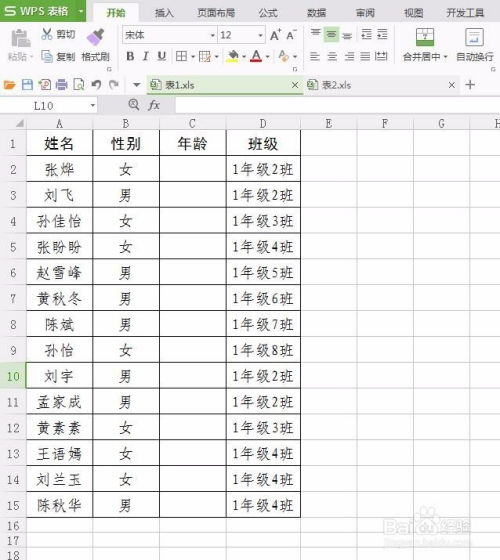Viewport: 500px width, 560px height.
Task: Open fill color dropdown arrow
Action: pos(244,56)
